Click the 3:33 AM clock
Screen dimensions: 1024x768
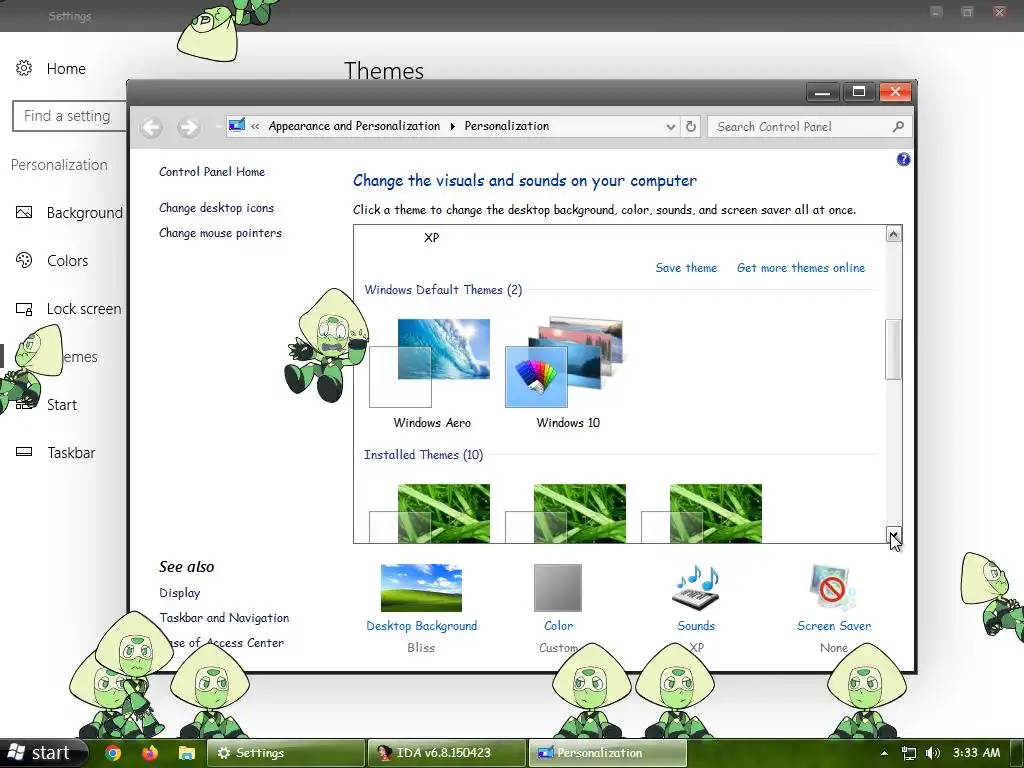coord(976,753)
